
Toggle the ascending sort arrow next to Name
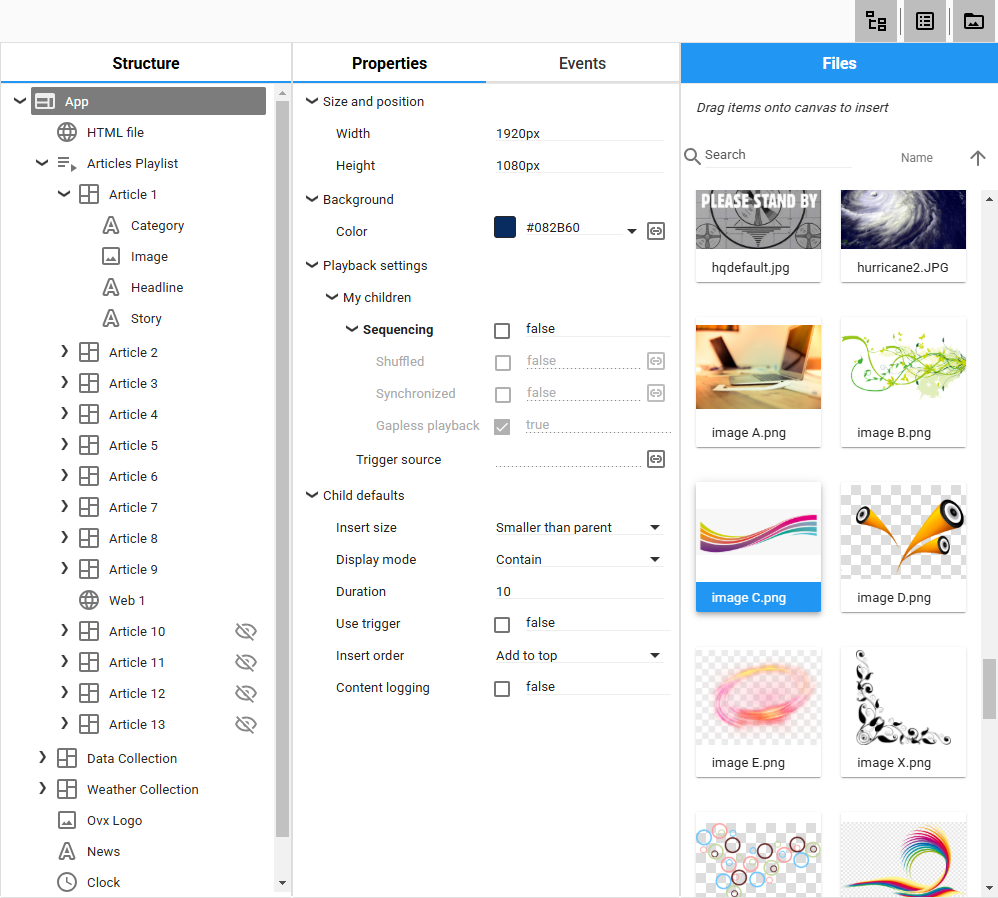[x=978, y=157]
